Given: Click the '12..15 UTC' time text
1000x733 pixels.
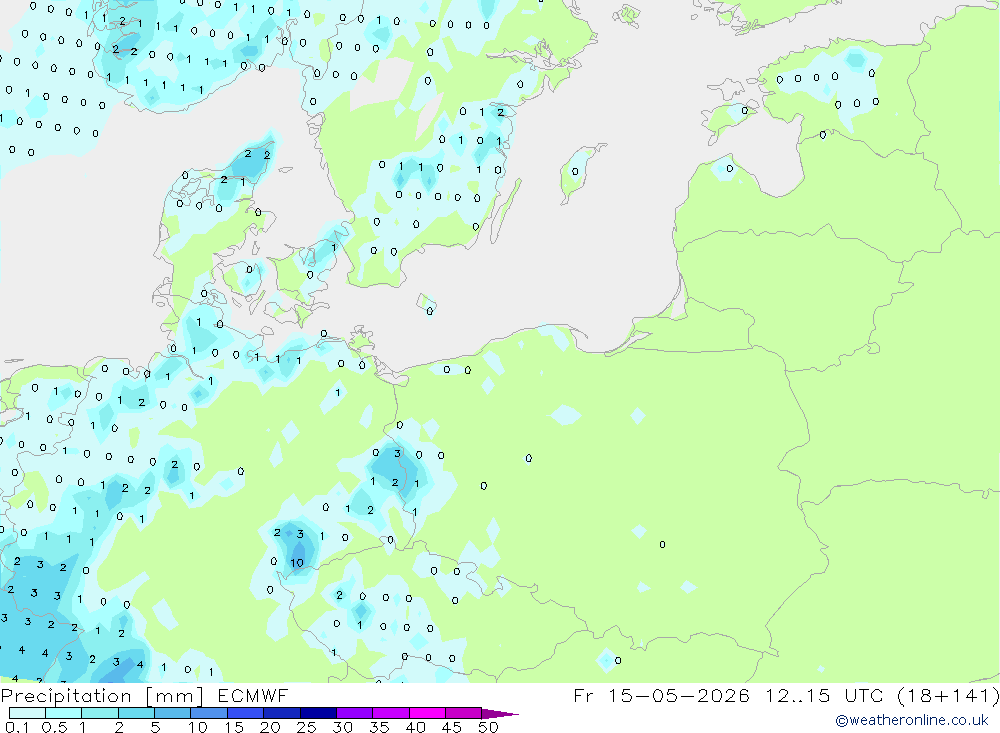Looking at the screenshot, I should click(x=824, y=695).
